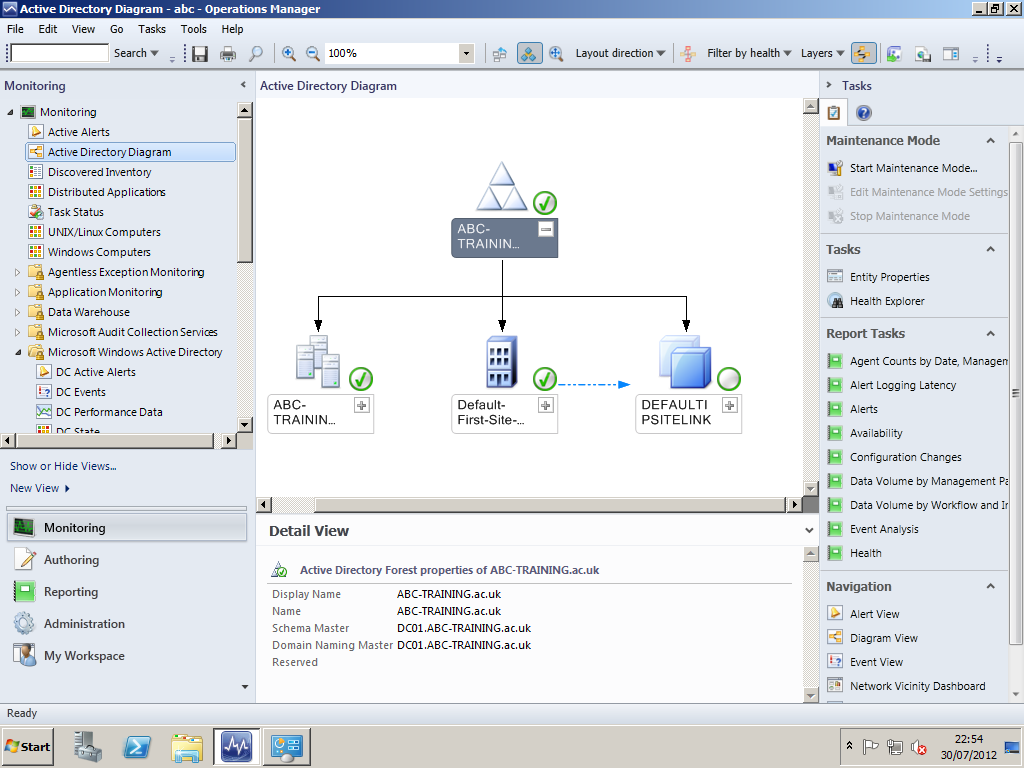Expand the Default-First-Site node with the plus button
Image resolution: width=1024 pixels, height=768 pixels.
coord(545,406)
